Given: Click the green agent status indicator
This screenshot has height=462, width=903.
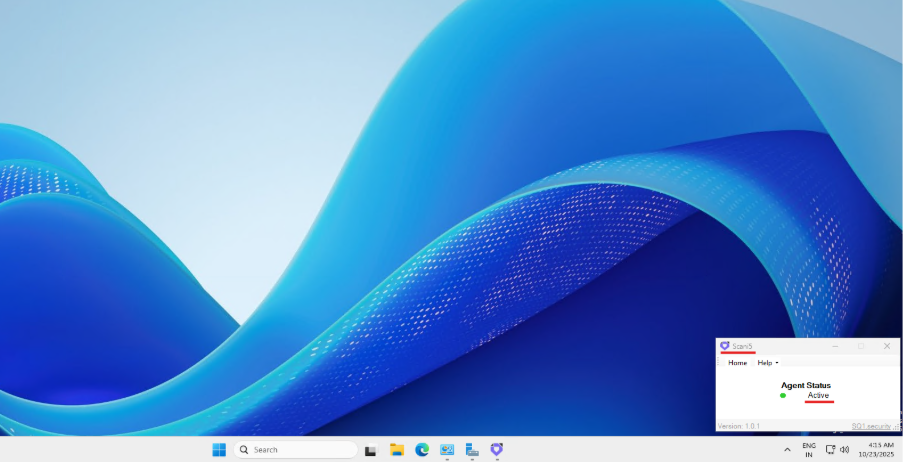Looking at the screenshot, I should tap(783, 395).
